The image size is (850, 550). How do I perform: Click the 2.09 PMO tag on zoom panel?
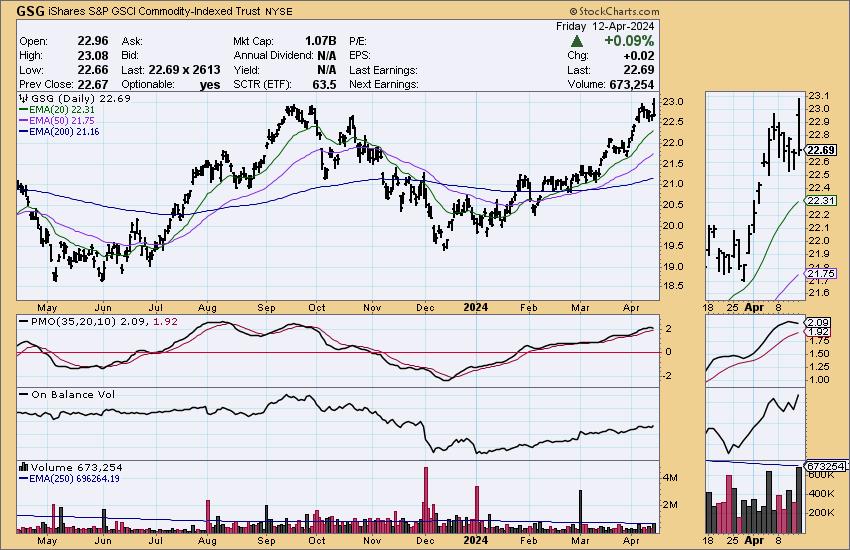point(819,323)
